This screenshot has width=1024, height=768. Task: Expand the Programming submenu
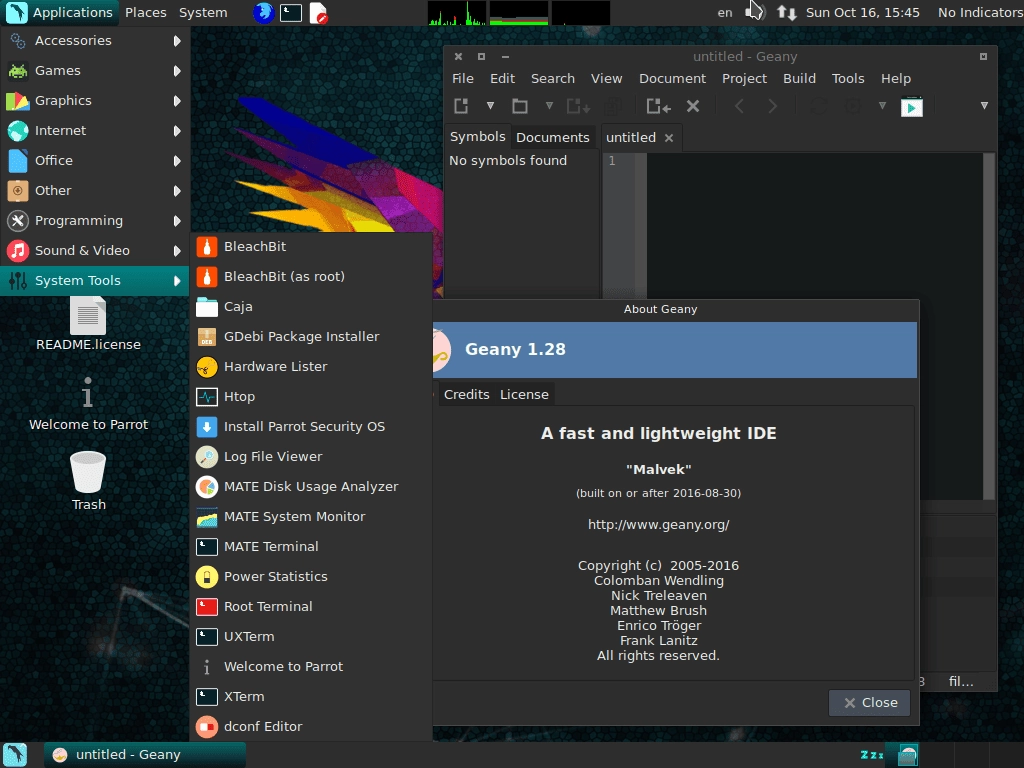click(x=95, y=221)
